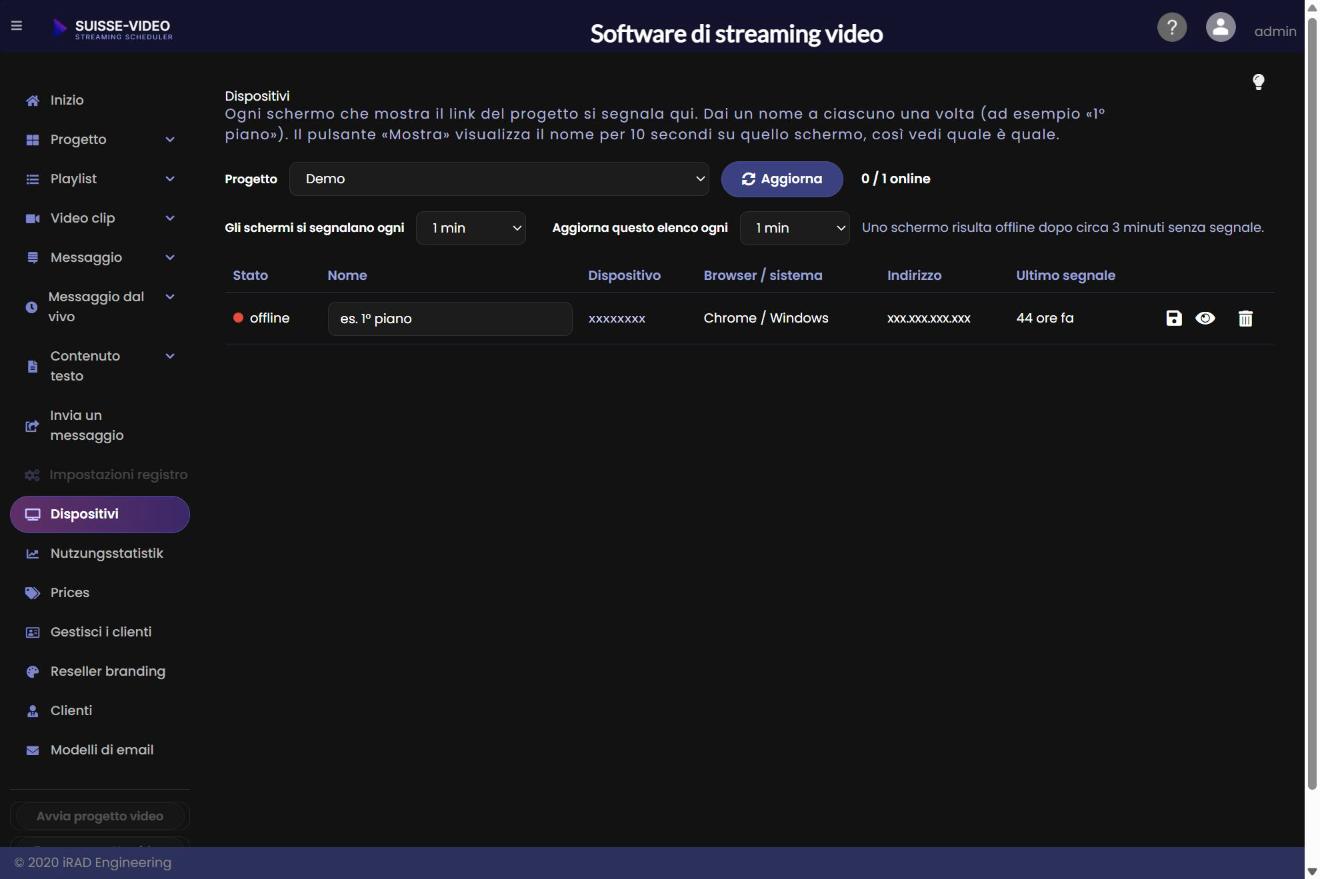Open Gestisci i clienti
1320x879 pixels.
click(x=100, y=632)
